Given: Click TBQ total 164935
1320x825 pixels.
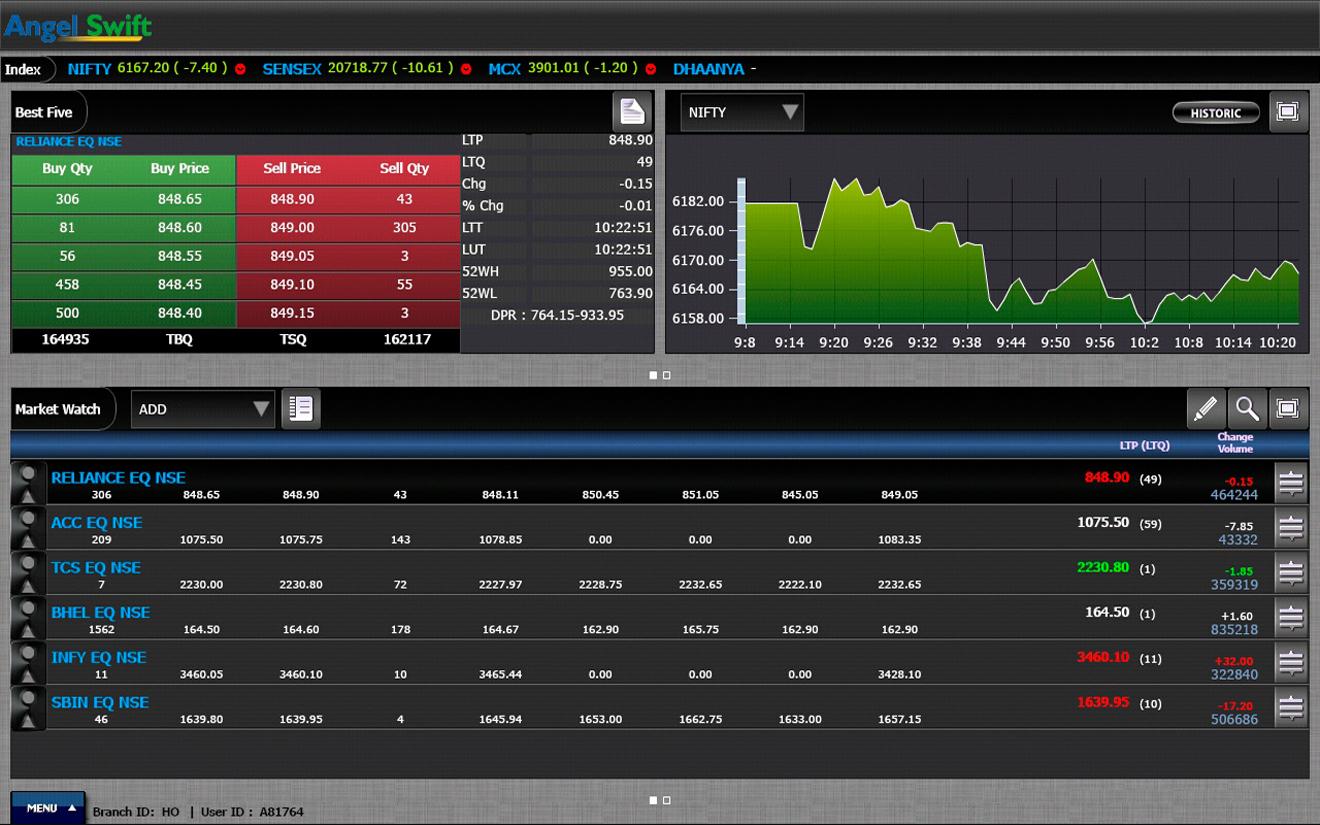Looking at the screenshot, I should 65,340.
